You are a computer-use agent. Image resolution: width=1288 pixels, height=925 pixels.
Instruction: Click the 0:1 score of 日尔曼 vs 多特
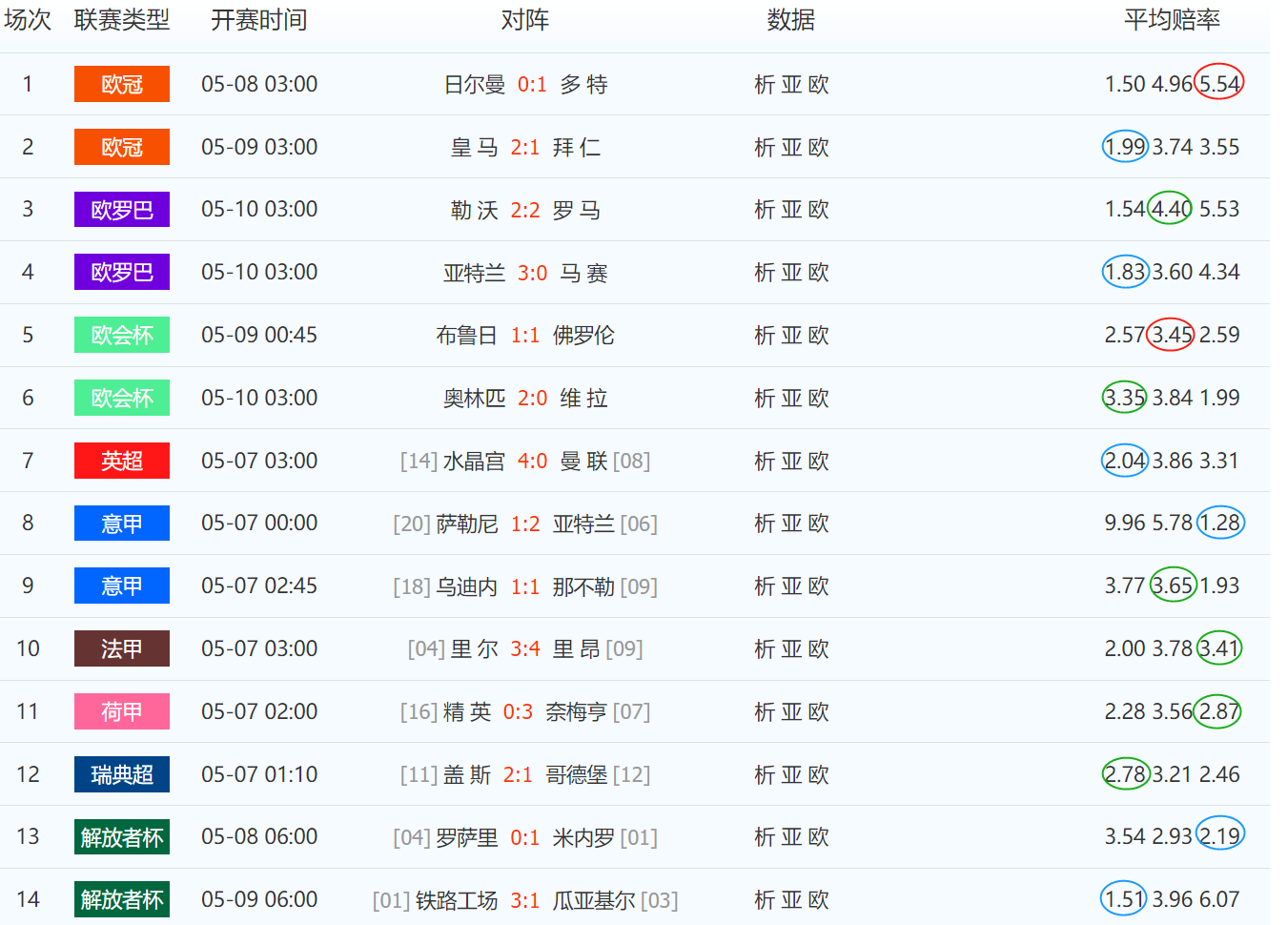pos(532,85)
